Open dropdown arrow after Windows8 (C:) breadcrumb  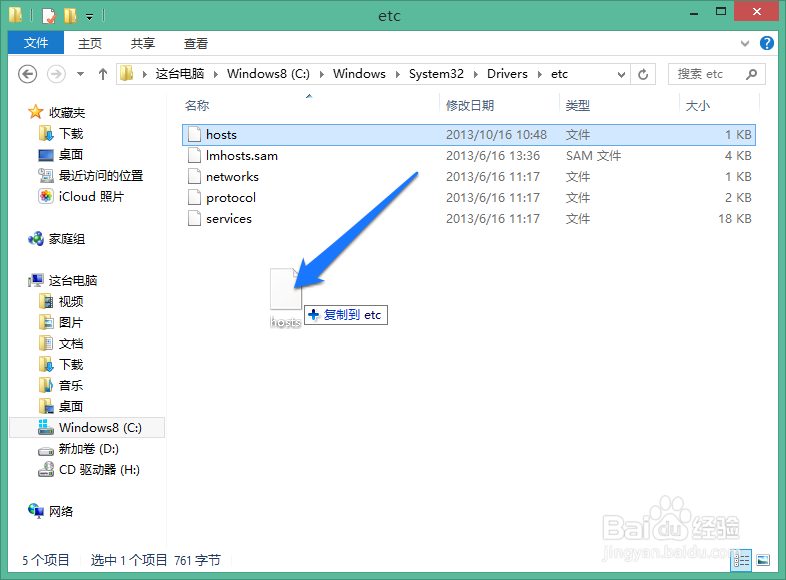pos(322,75)
